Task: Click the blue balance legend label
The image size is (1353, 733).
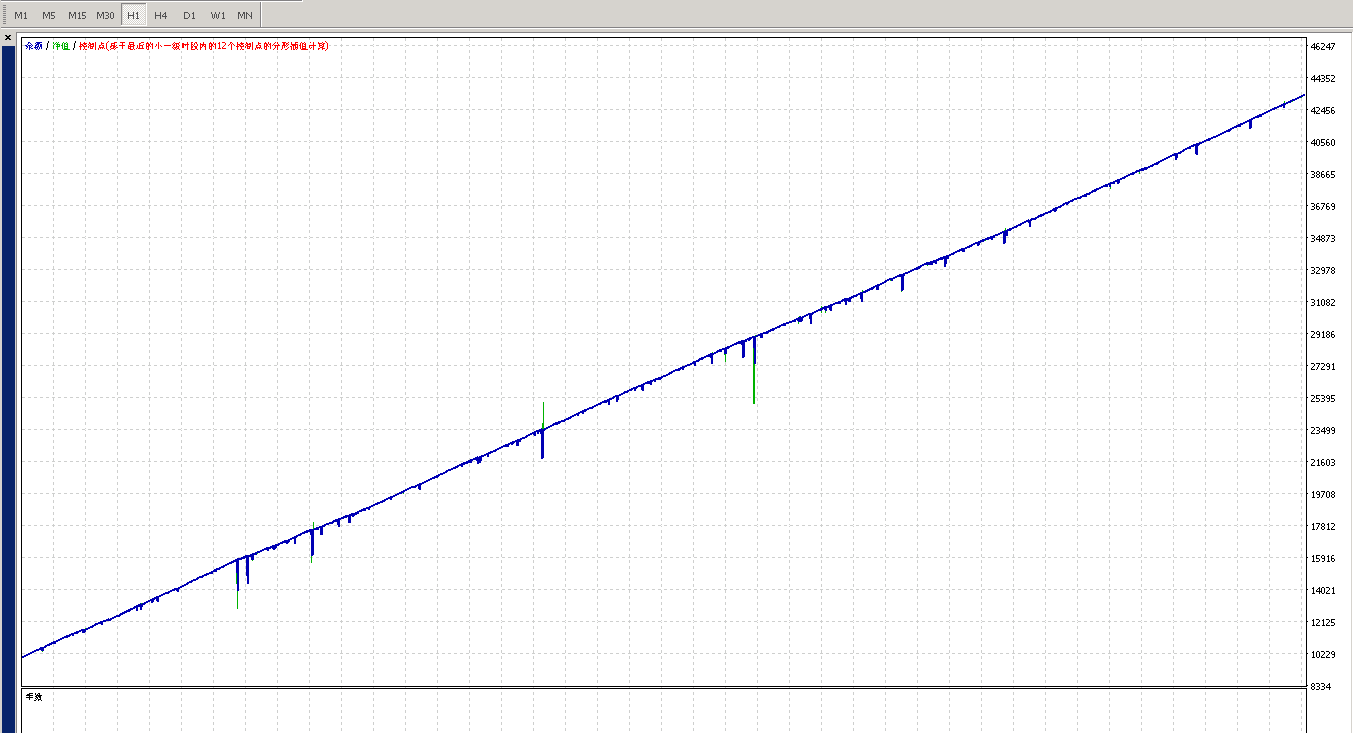Action: pyautogui.click(x=34, y=46)
